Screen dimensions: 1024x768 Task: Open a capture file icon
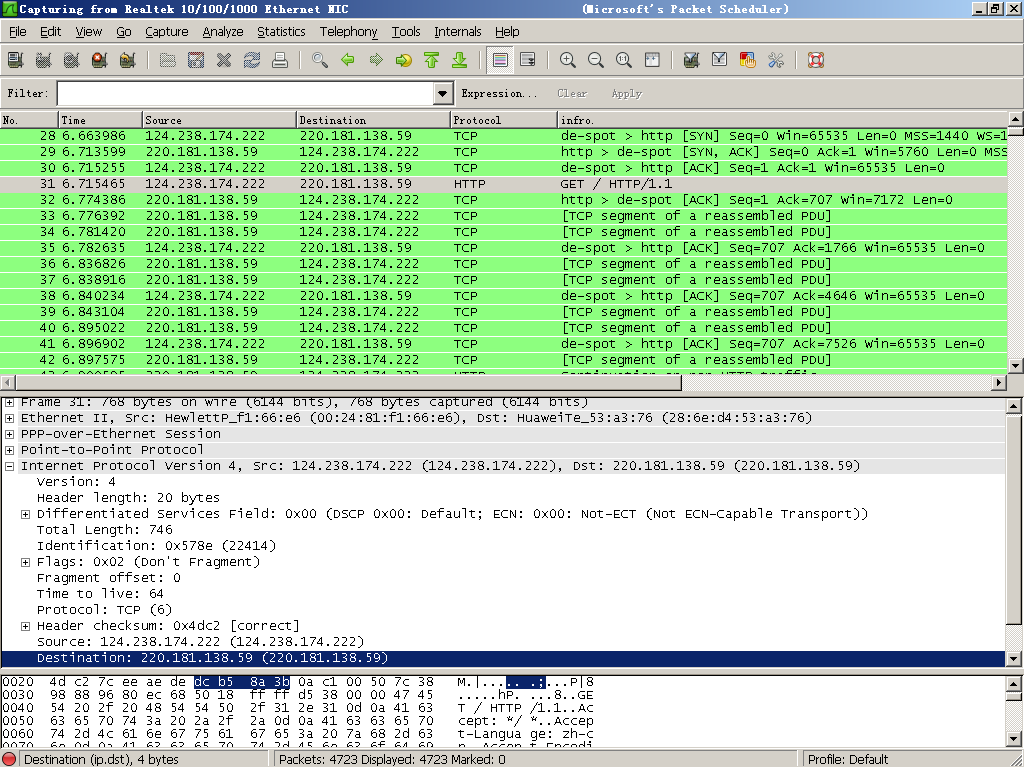168,60
